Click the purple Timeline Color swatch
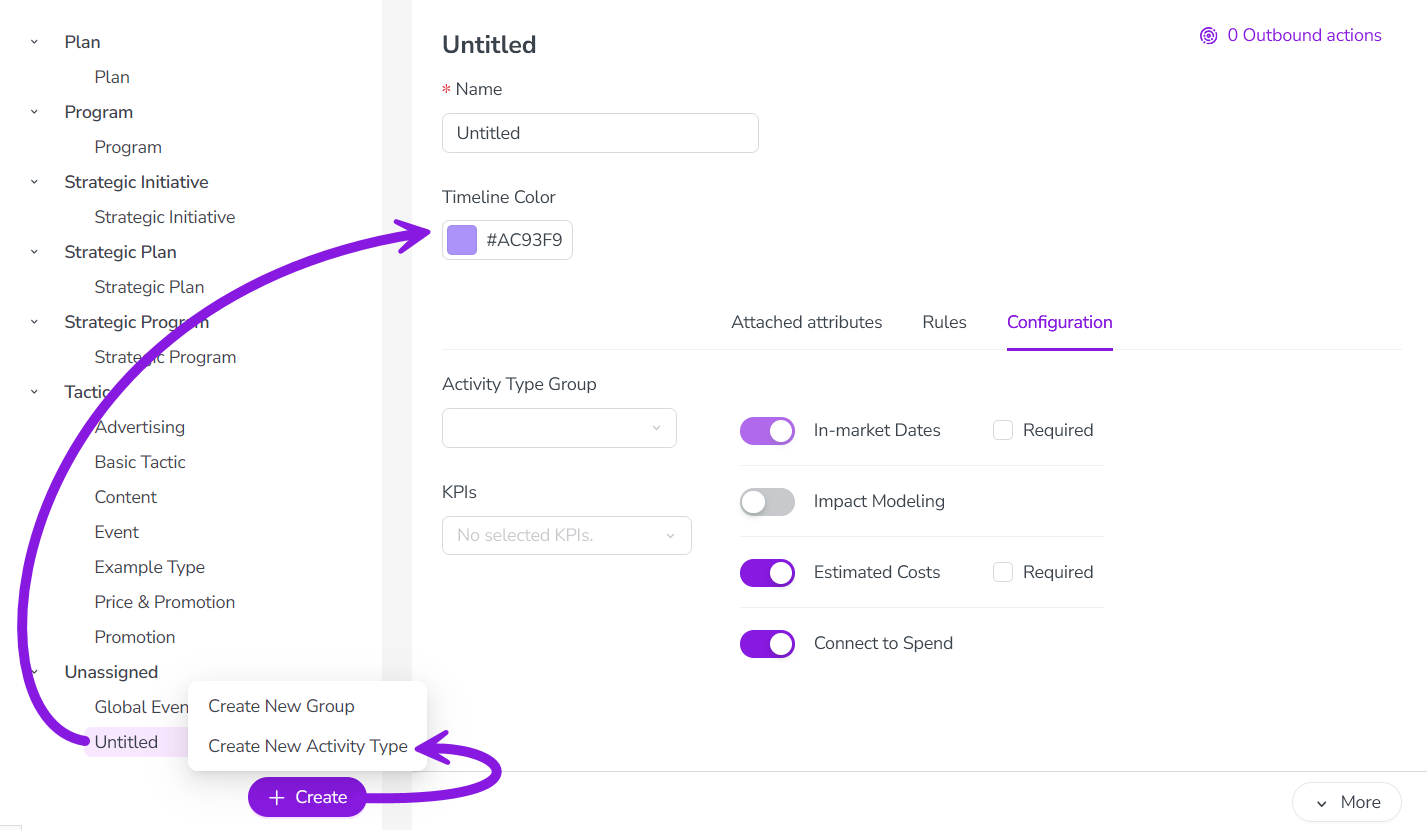Image resolution: width=1427 pixels, height=830 pixels. 462,240
